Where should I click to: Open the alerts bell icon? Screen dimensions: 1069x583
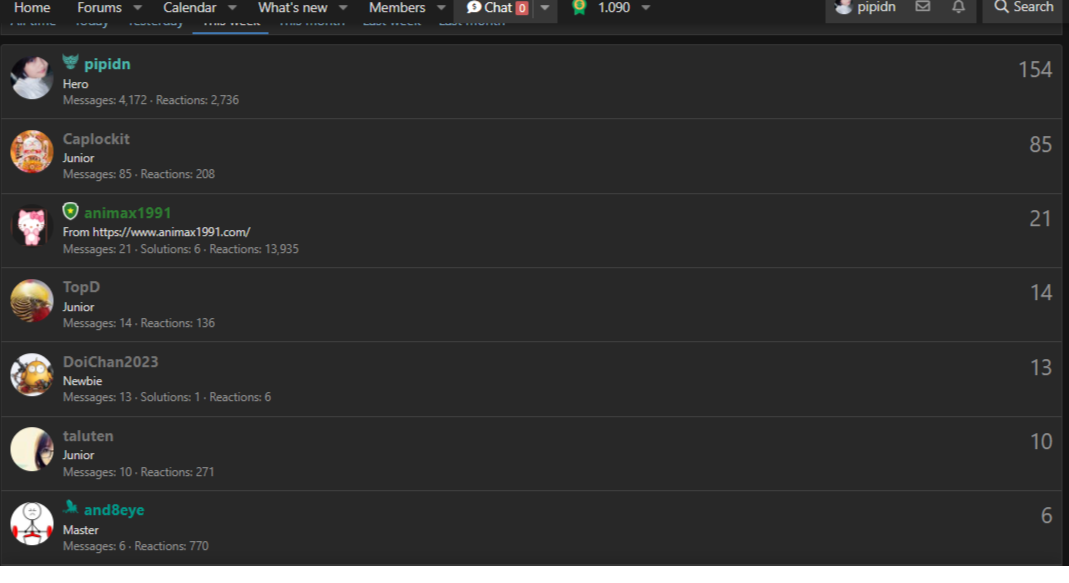pyautogui.click(x=959, y=7)
